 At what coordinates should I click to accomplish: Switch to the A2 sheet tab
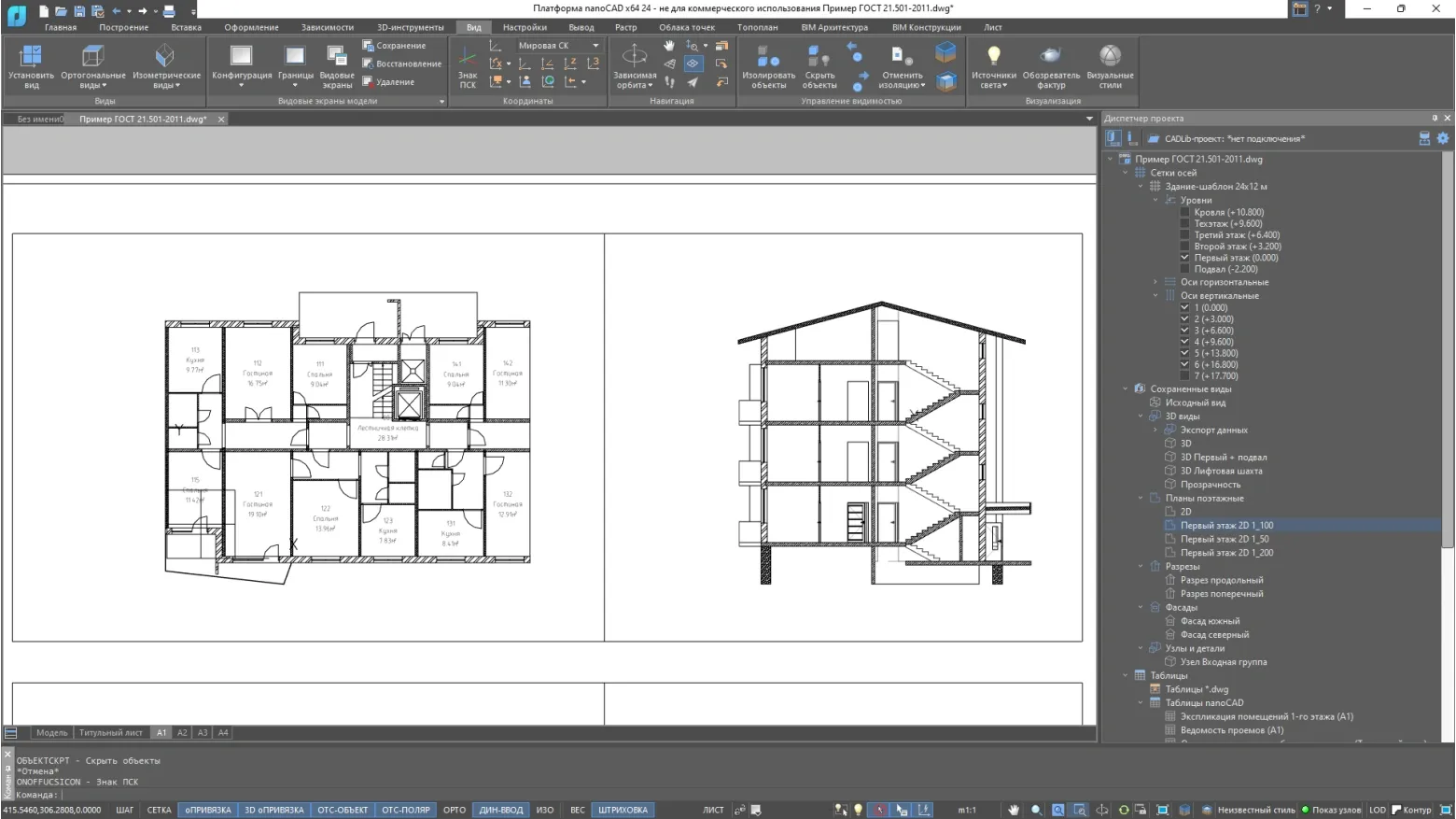(182, 733)
